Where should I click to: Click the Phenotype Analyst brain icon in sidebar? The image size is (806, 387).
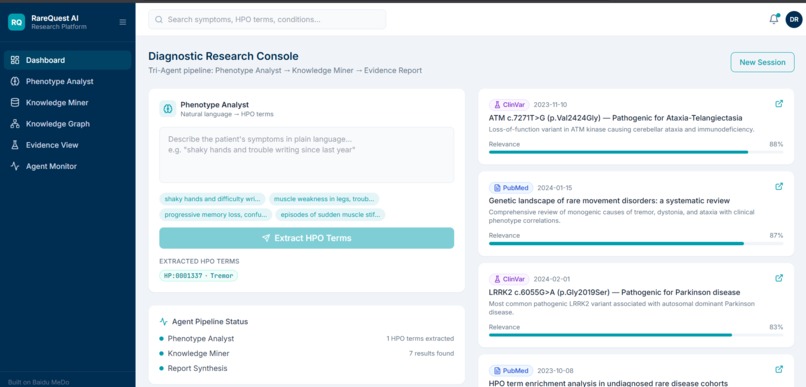pos(15,81)
